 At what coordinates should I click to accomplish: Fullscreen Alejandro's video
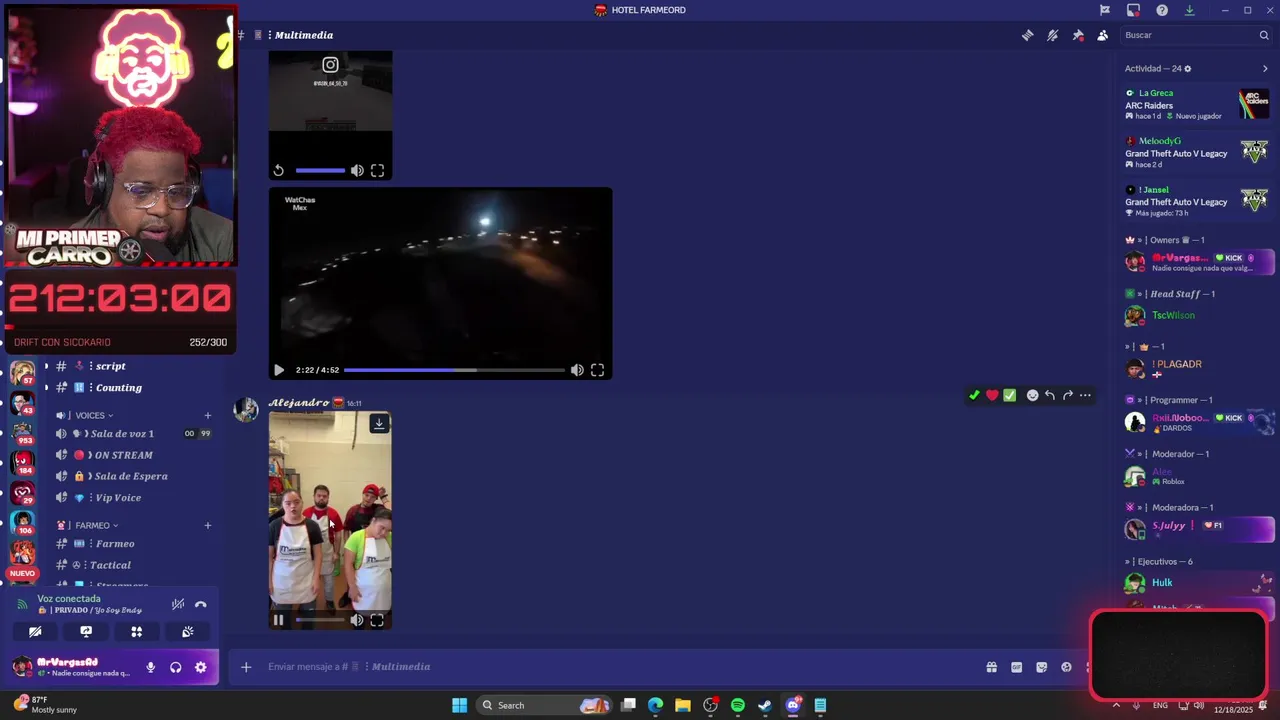pos(377,620)
